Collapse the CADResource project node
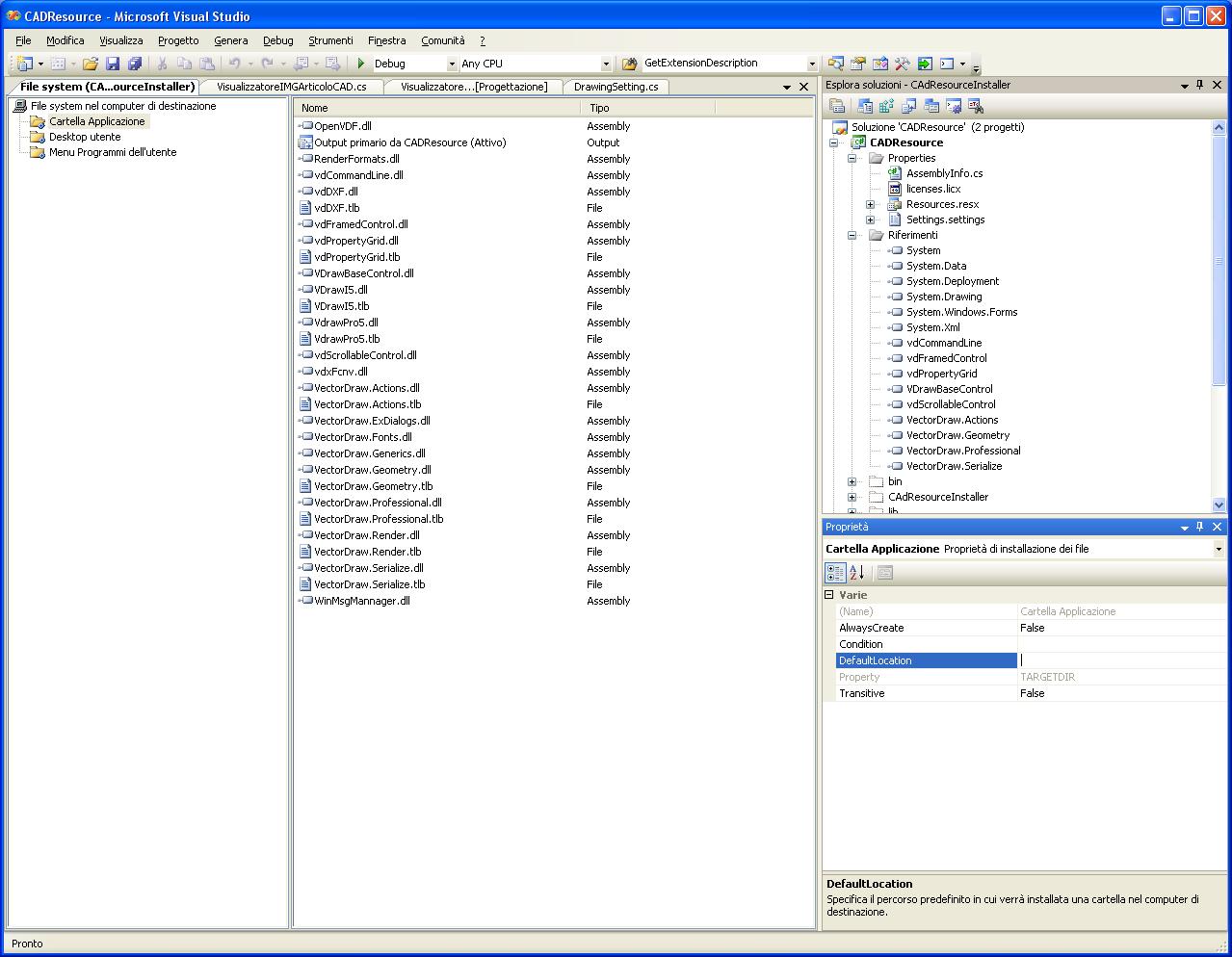 [834, 142]
